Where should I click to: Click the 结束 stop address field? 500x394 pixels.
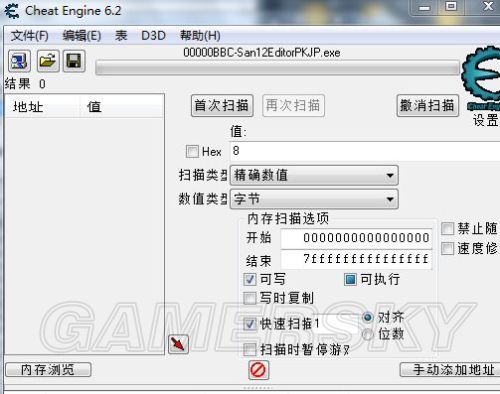click(356, 259)
